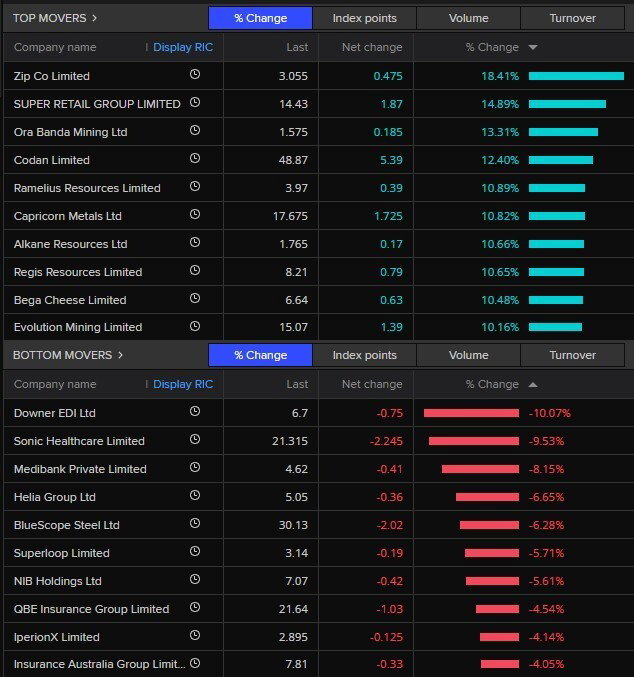Image resolution: width=634 pixels, height=677 pixels.
Task: Click clock icon beside Downer EDI Ltd
Action: pyautogui.click(x=195, y=411)
